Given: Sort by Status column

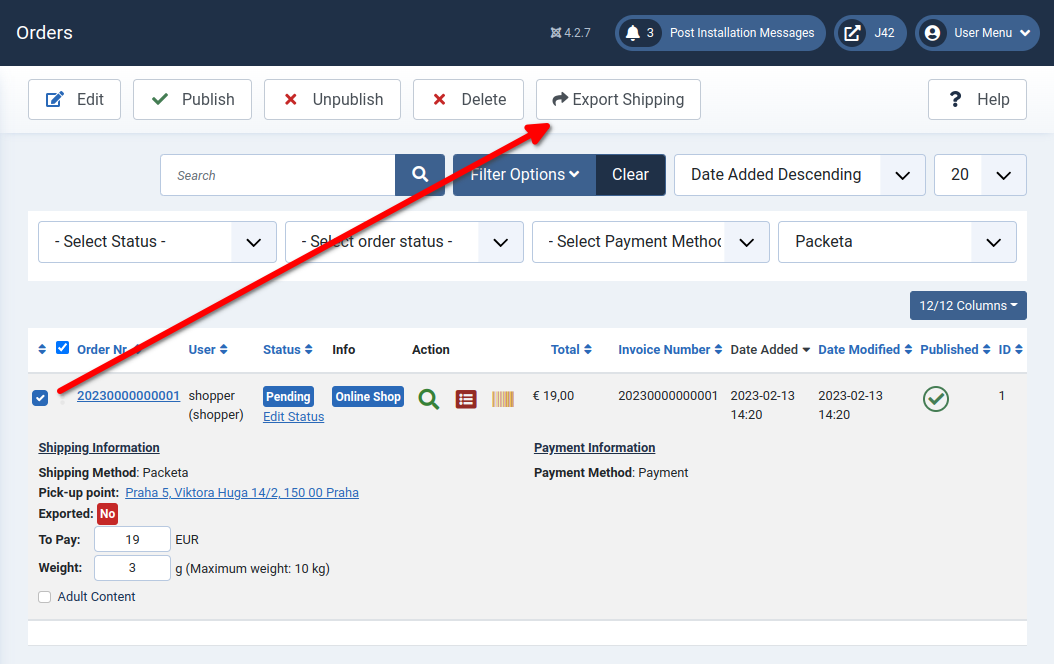Looking at the screenshot, I should [x=288, y=349].
